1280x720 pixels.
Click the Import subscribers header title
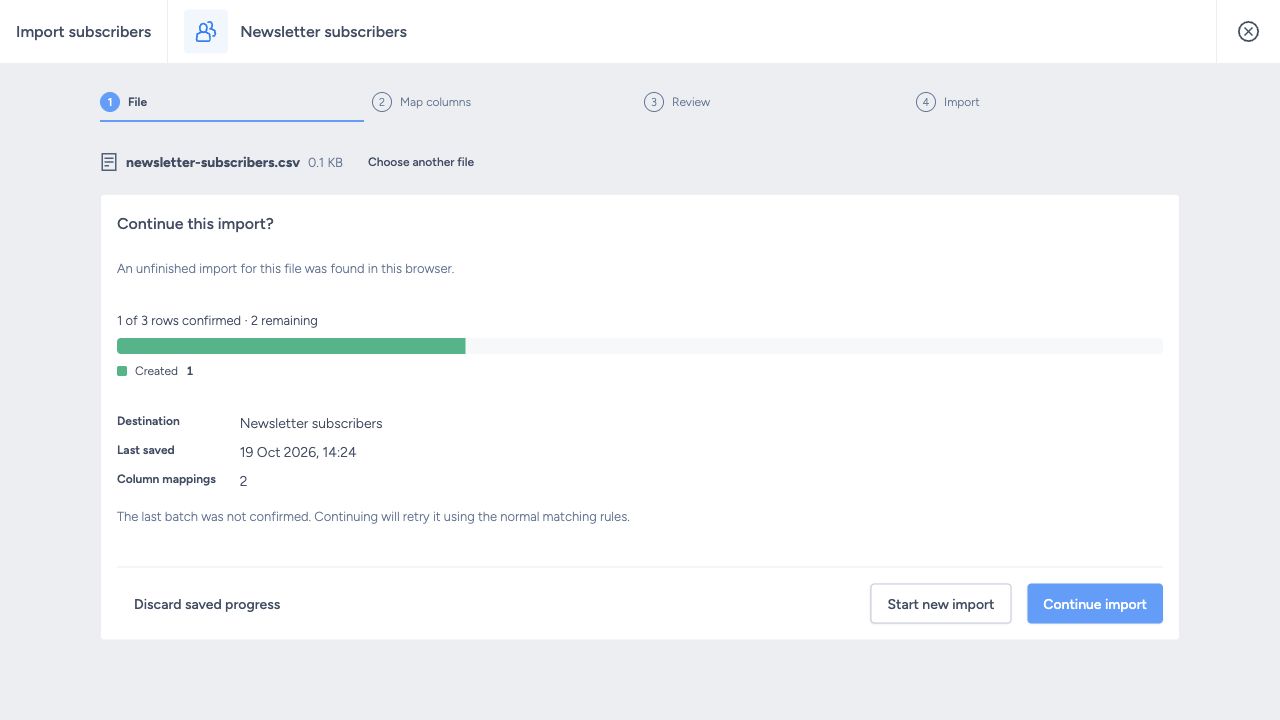(x=84, y=31)
